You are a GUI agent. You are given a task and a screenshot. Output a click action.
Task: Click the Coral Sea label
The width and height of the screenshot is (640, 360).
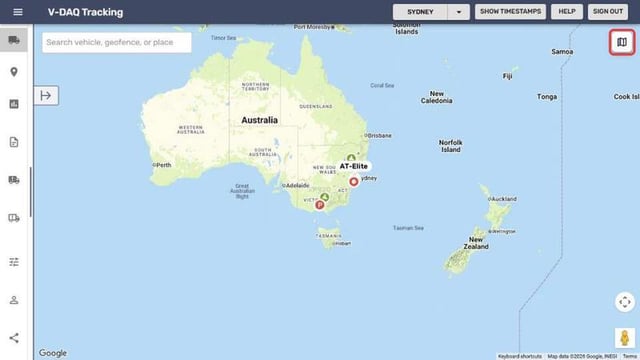382,85
